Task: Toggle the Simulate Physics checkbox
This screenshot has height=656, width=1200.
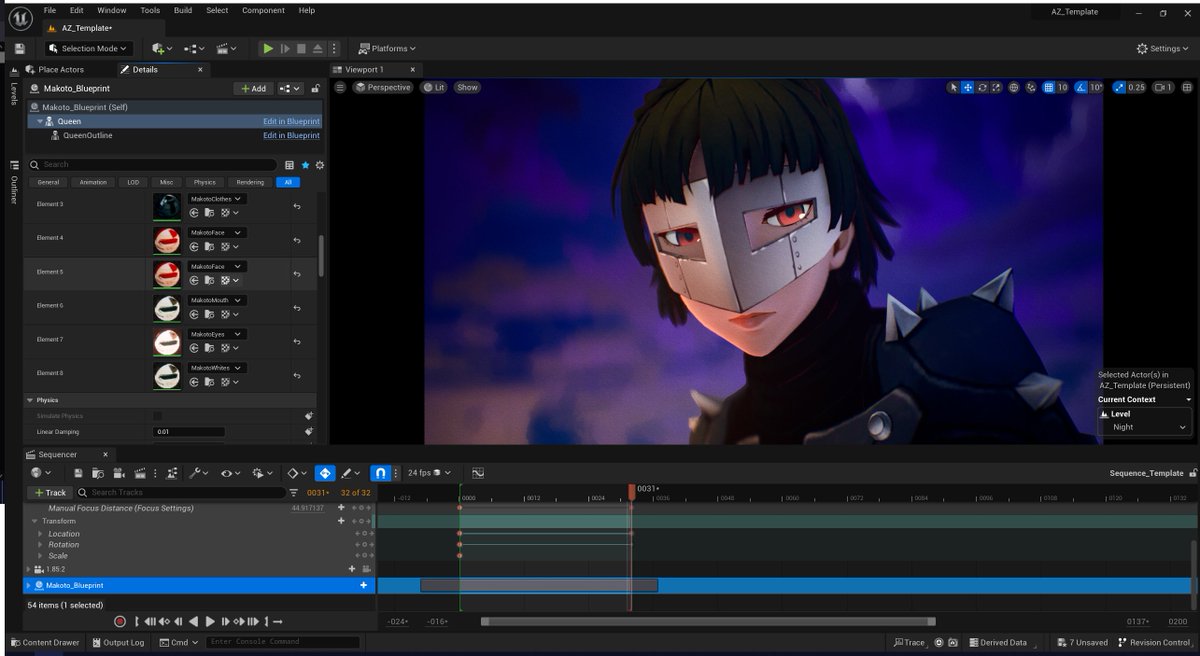Action: [x=157, y=416]
